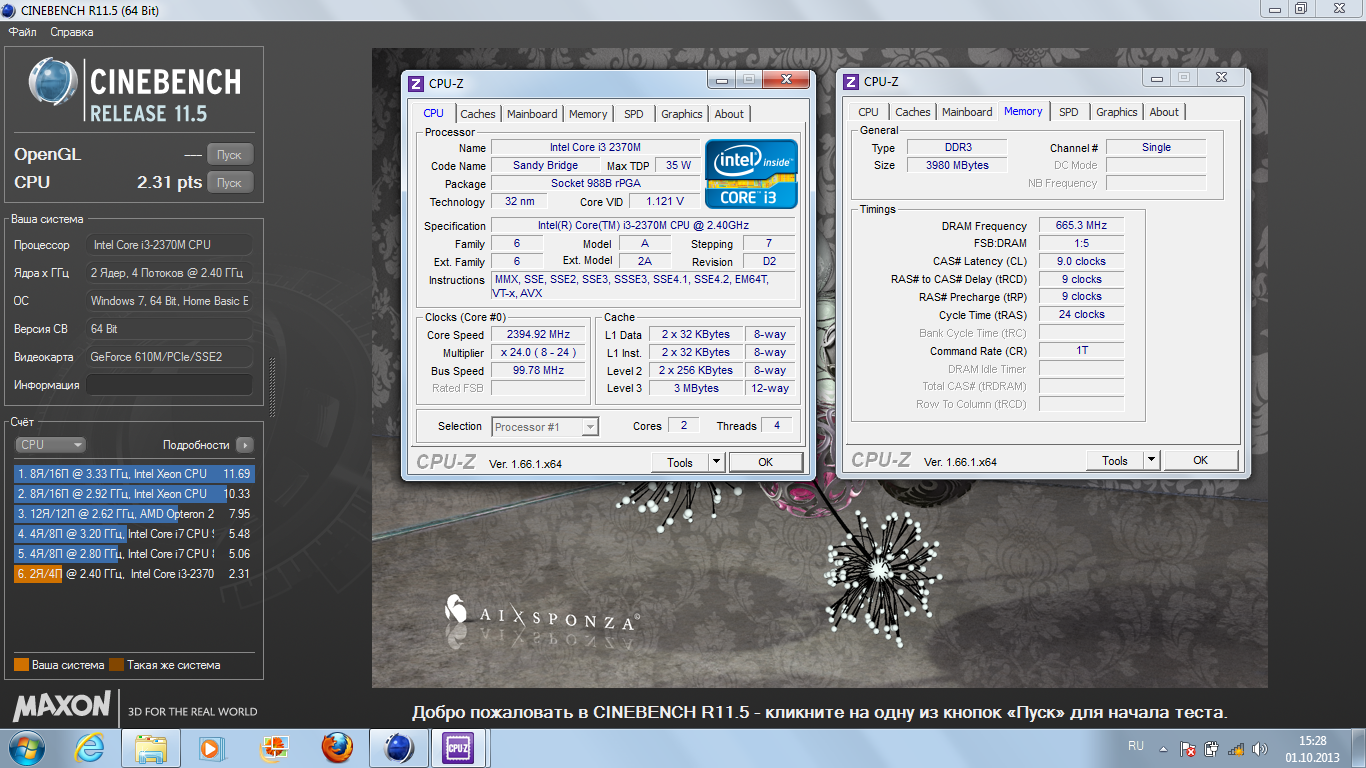
Task: Click OK in left CPU-Z window
Action: [x=766, y=462]
